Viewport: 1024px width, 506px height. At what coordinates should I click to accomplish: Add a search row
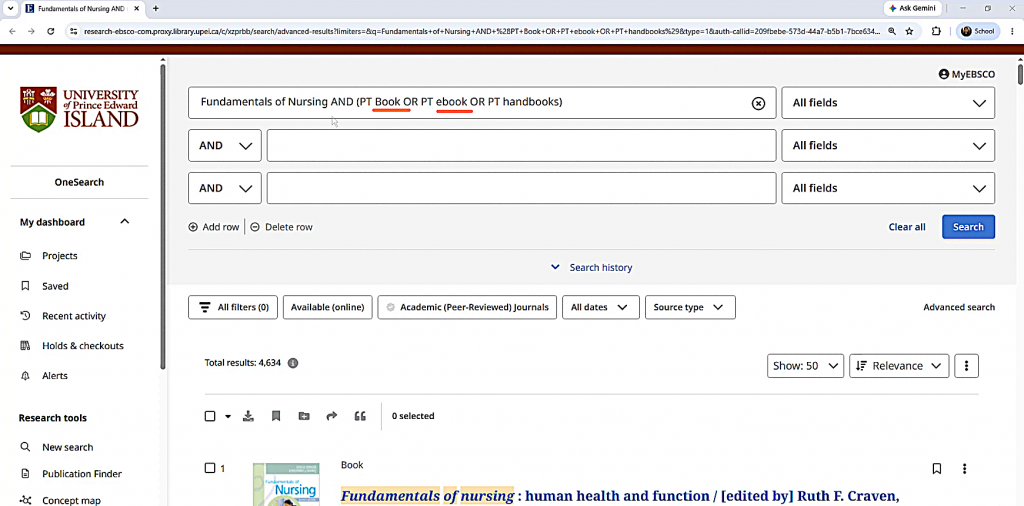(214, 227)
